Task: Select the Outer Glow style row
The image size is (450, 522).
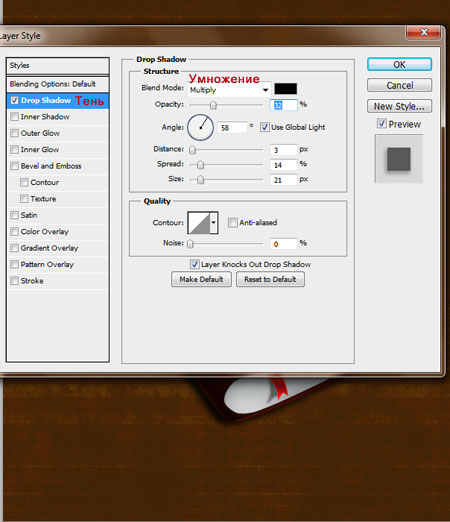Action: (58, 133)
